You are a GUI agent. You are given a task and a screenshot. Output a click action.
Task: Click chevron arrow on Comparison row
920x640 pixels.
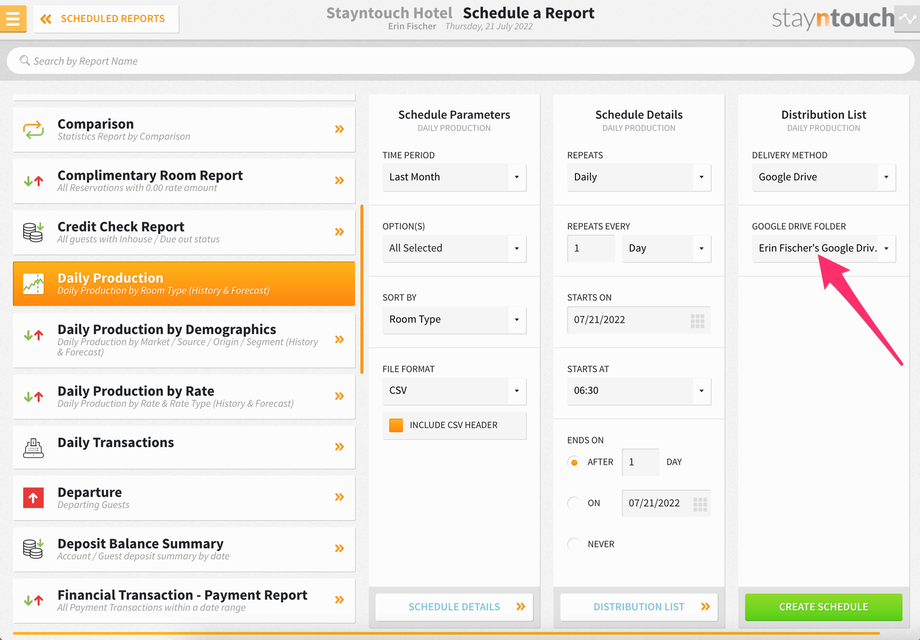pyautogui.click(x=339, y=129)
